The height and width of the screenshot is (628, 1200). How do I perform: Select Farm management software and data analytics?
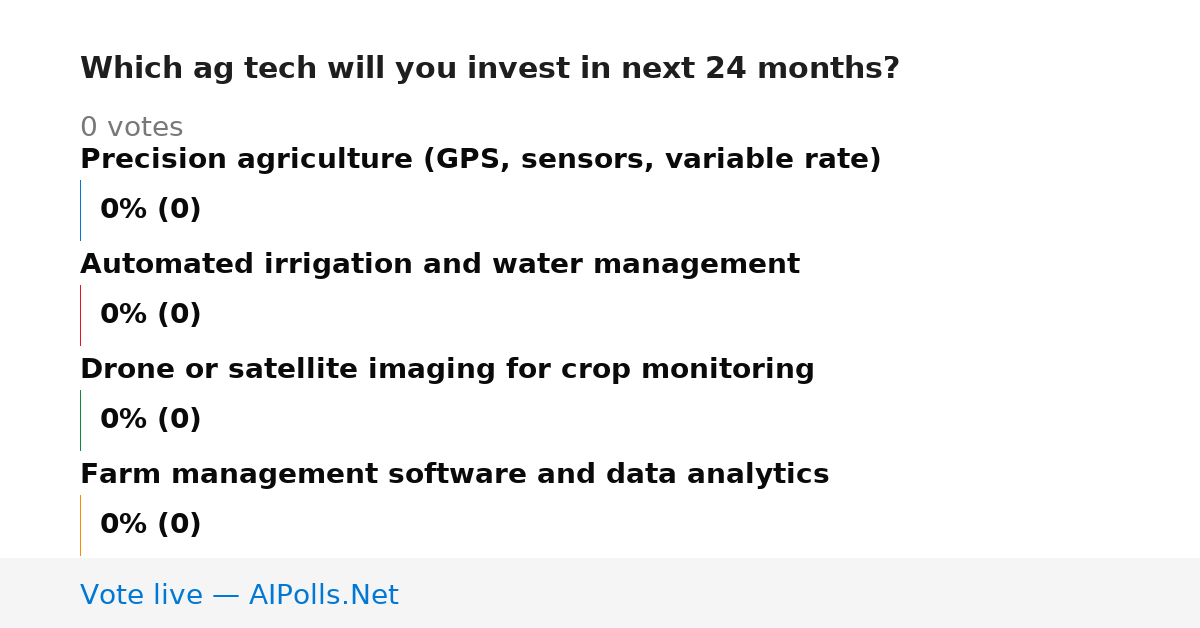point(454,475)
